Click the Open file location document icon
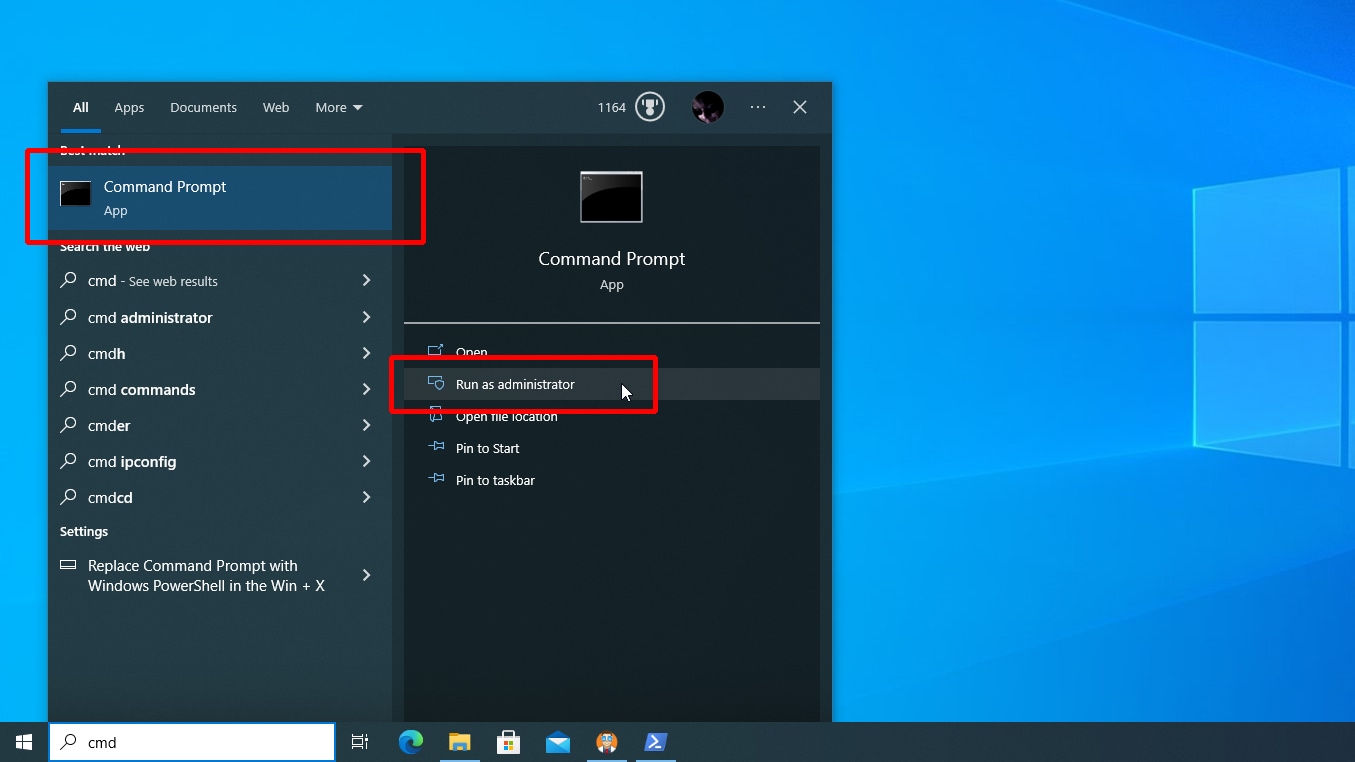The image size is (1355, 762). click(435, 415)
